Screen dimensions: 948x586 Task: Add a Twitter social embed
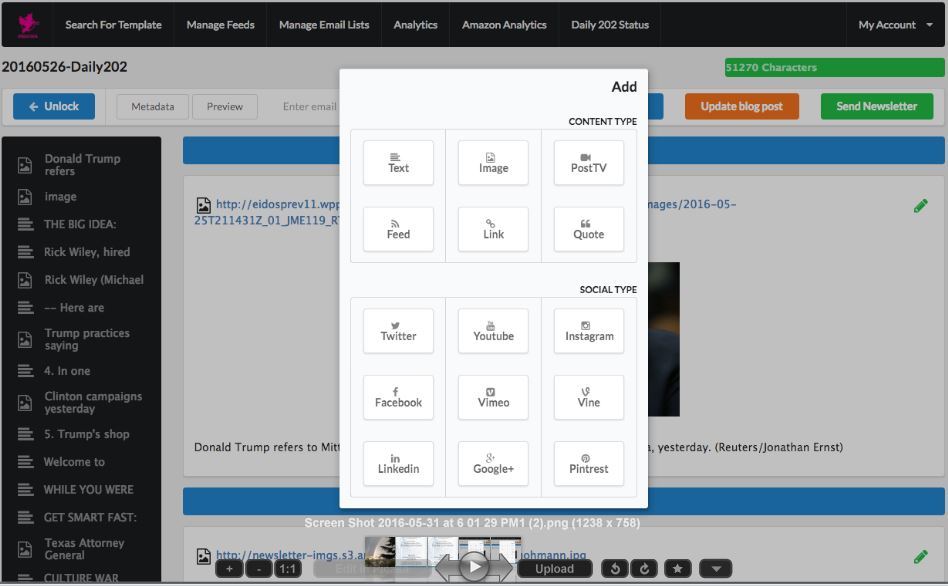coord(398,331)
